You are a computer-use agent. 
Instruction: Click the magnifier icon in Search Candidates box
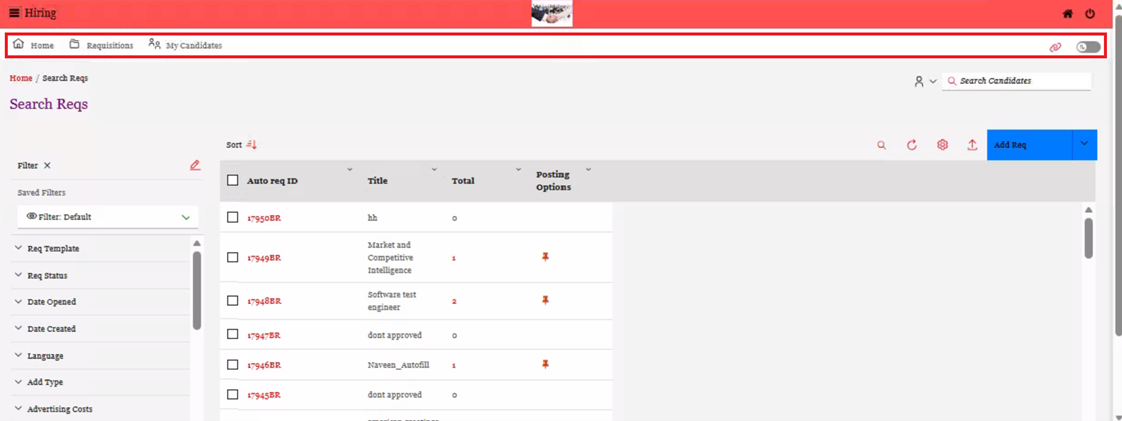click(952, 82)
